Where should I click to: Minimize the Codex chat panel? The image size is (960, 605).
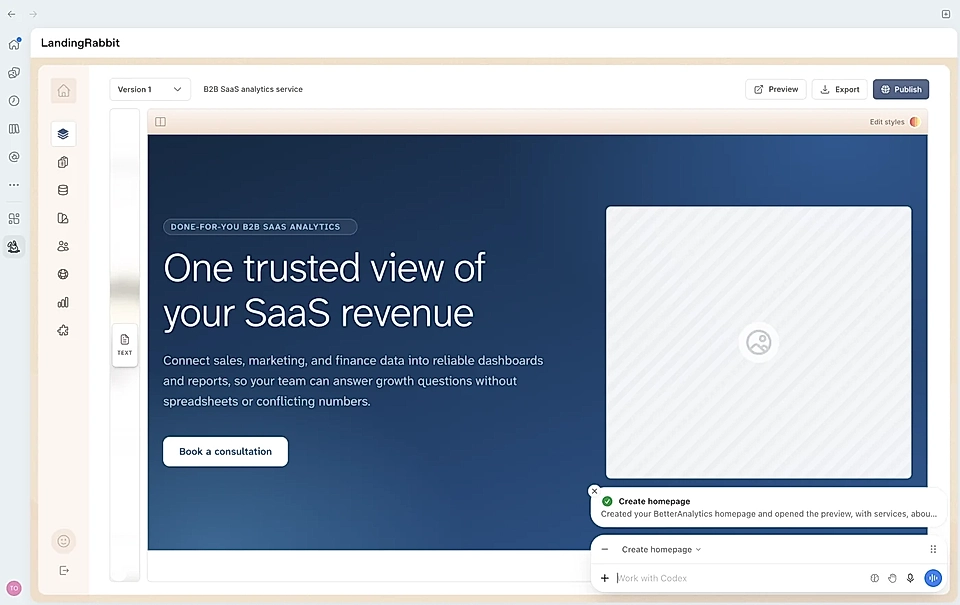pos(605,549)
